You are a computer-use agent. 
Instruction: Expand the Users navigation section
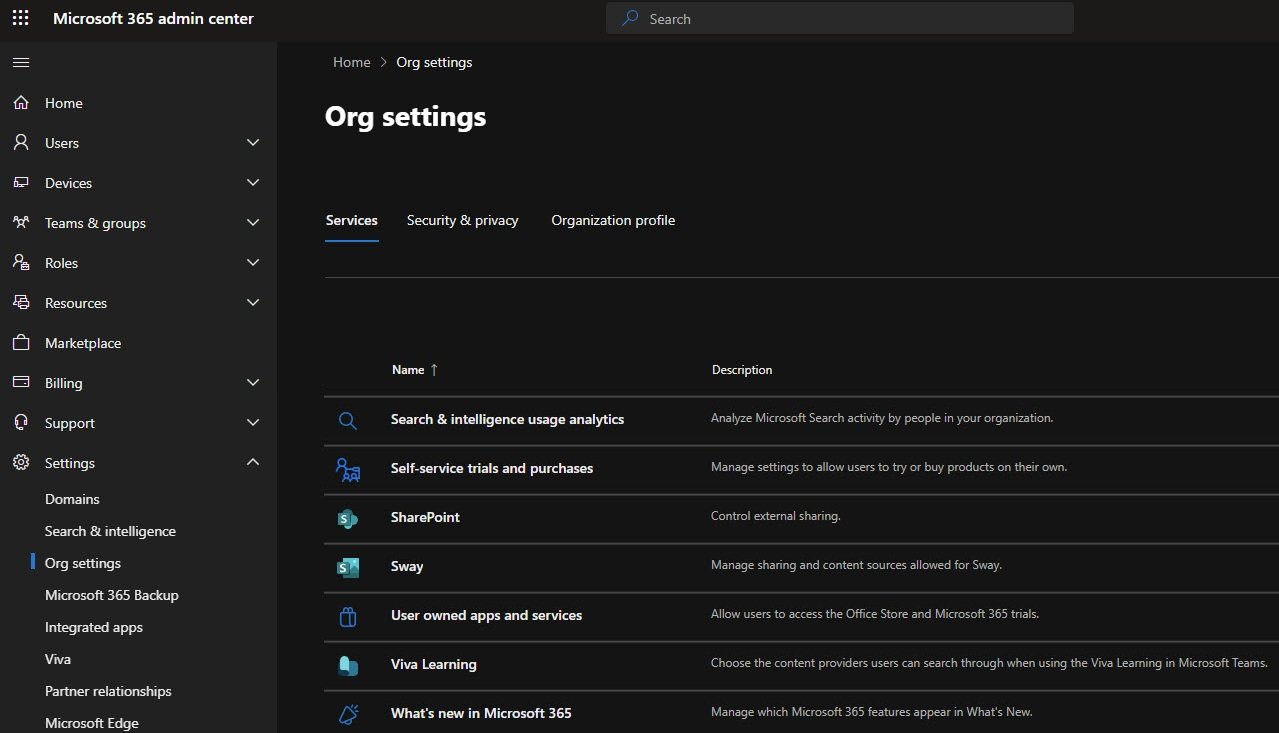coord(253,143)
